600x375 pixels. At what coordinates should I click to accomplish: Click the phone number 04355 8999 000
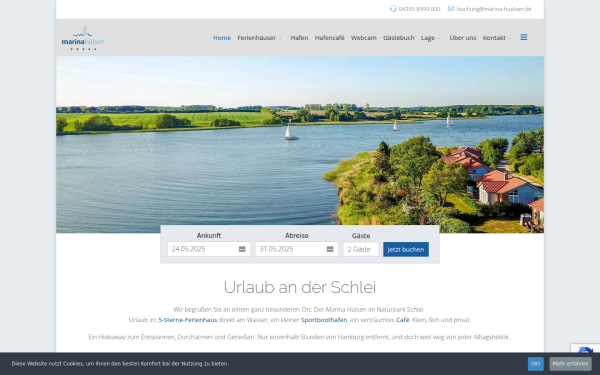coord(419,9)
